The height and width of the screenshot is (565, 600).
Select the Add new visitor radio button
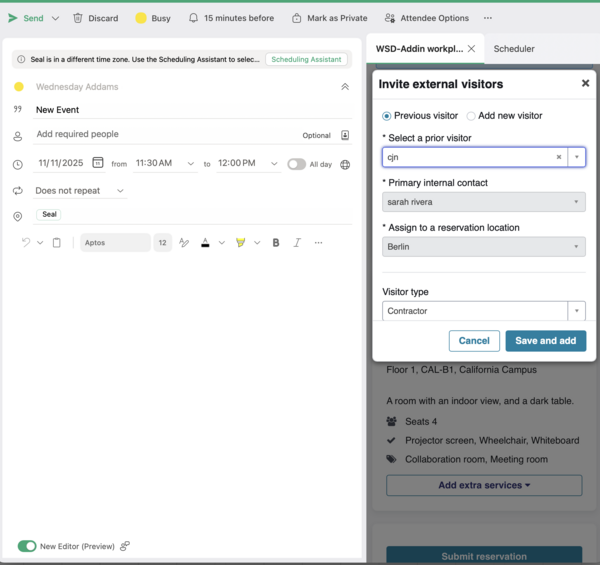click(471, 116)
